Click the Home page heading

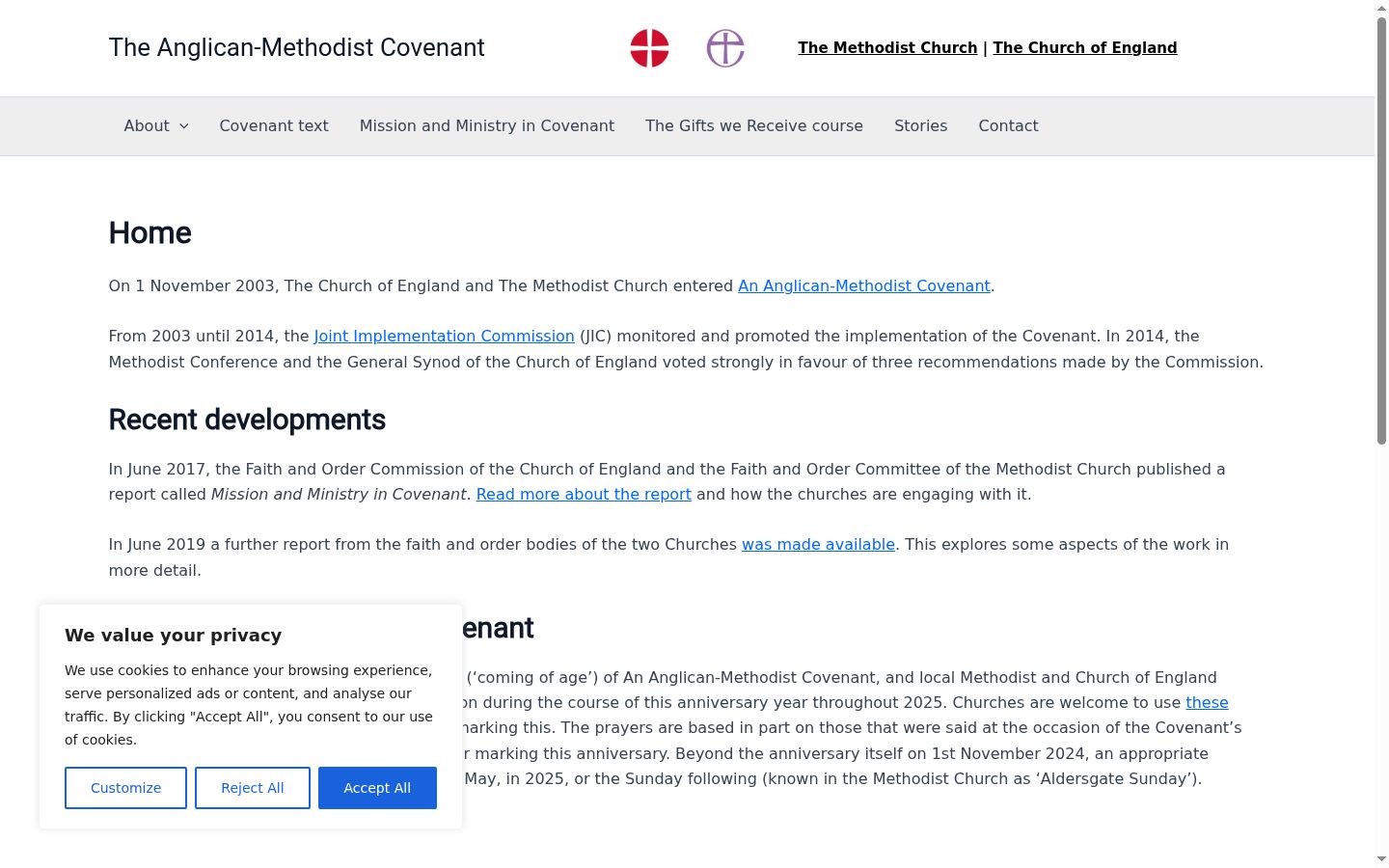150,233
